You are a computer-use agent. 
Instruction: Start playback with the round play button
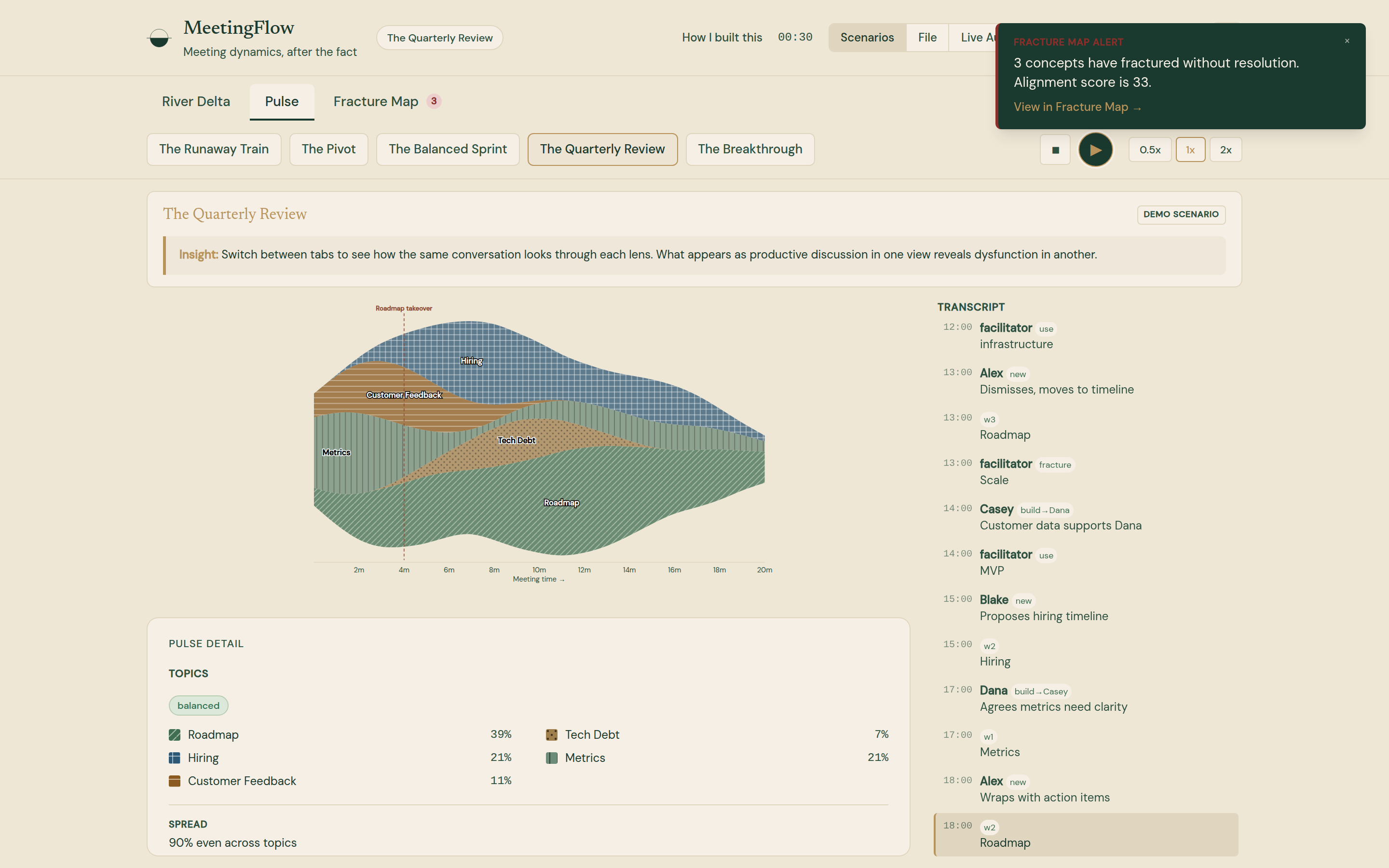click(x=1095, y=150)
